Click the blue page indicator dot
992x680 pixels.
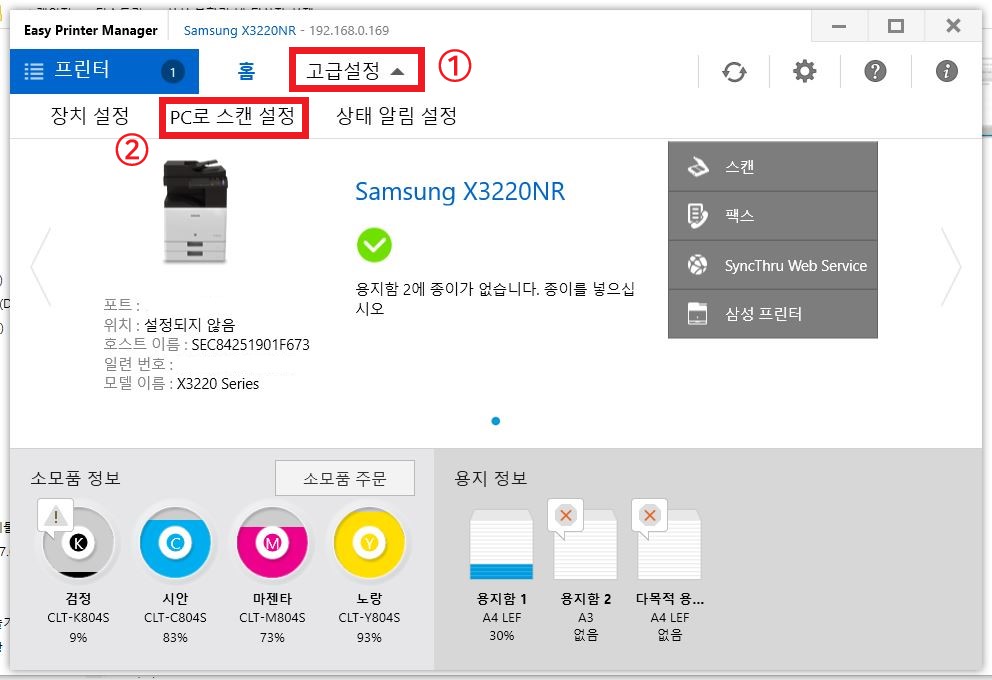coord(496,421)
